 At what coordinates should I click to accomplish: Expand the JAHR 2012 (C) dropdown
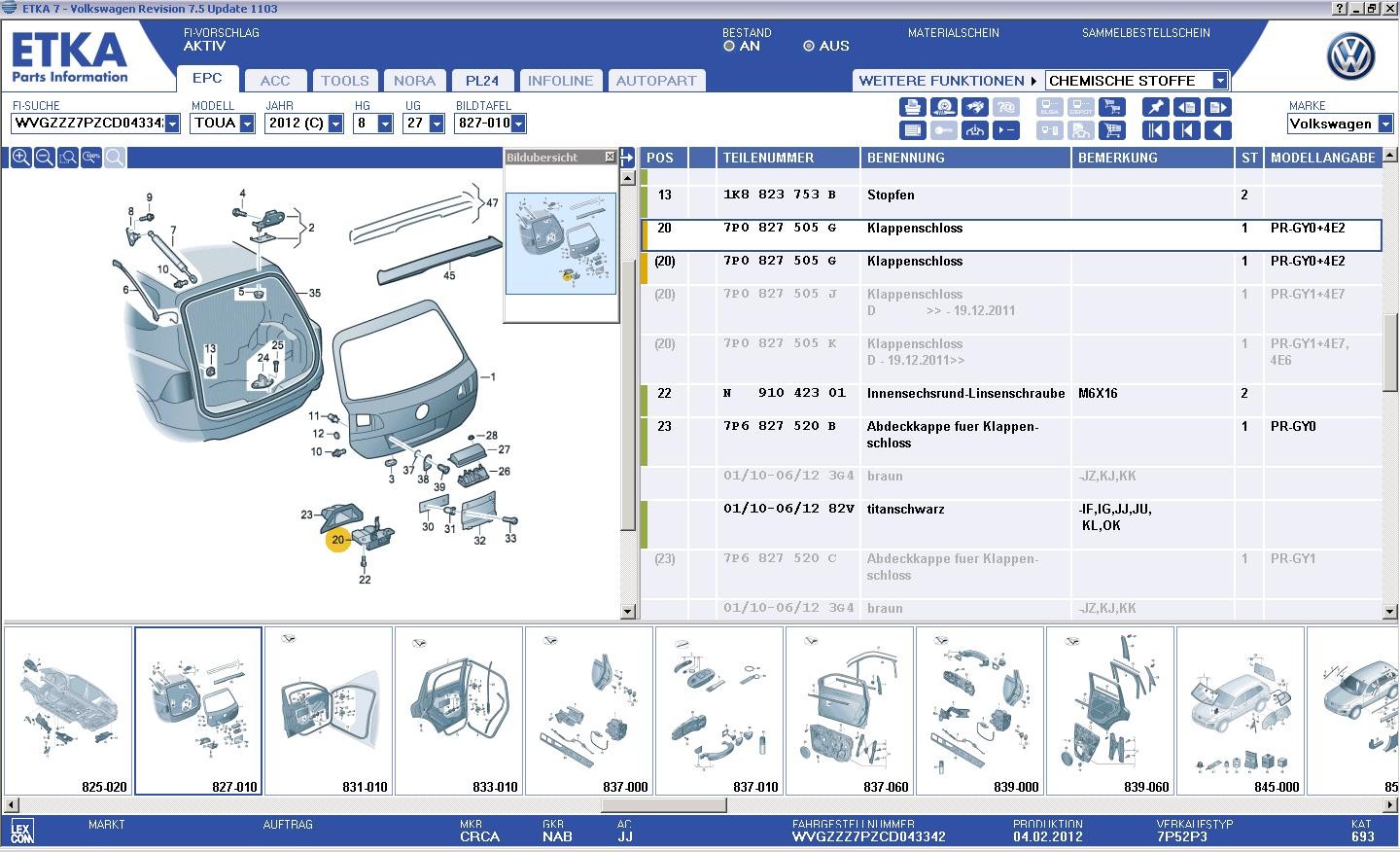(x=335, y=124)
